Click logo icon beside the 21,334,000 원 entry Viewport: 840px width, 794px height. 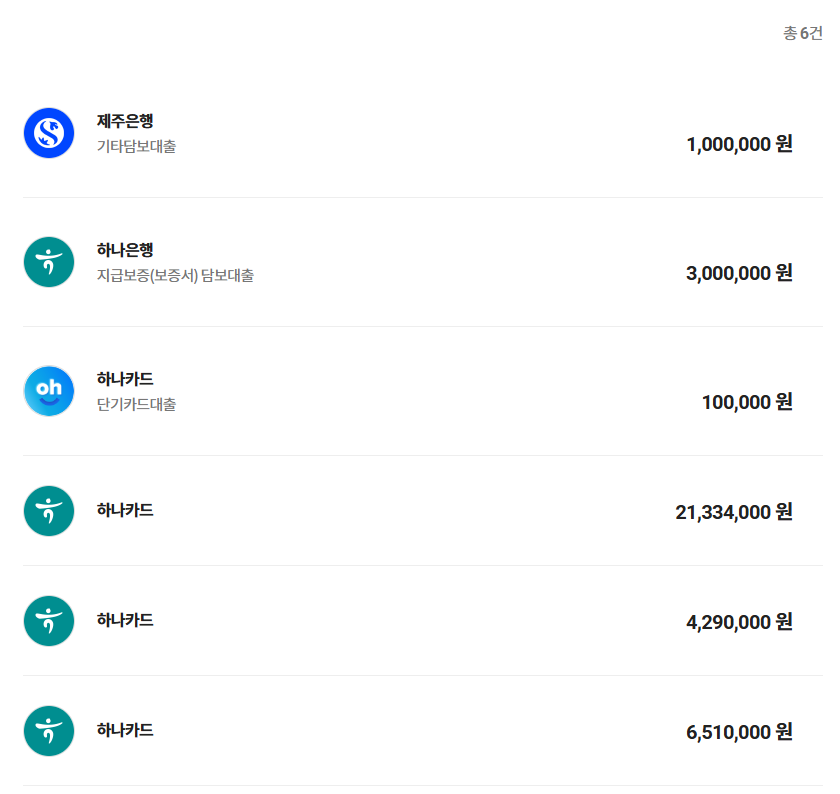tap(49, 511)
